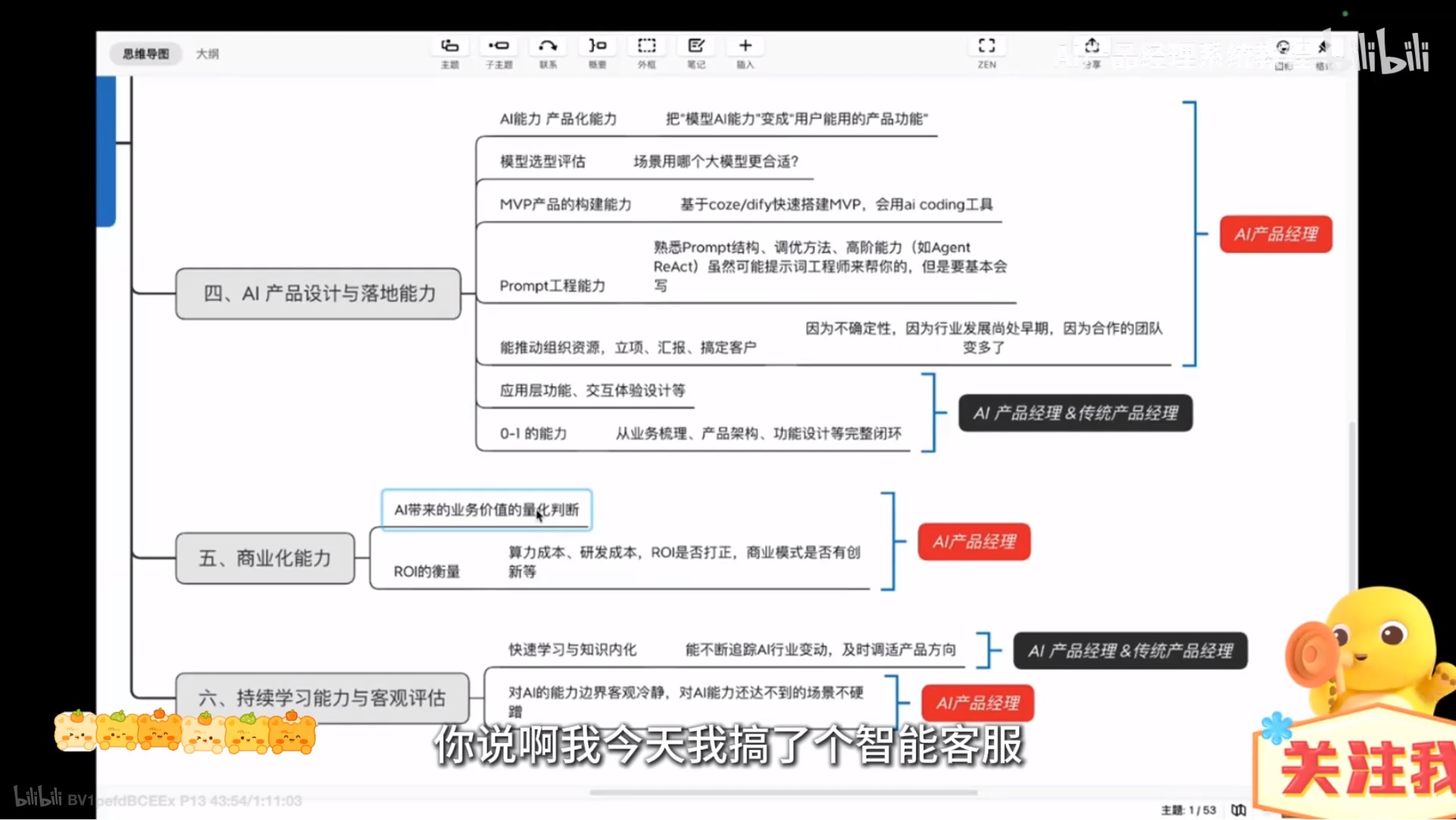The width and height of the screenshot is (1456, 820).
Task: Select the 联系 relationship tool
Action: coord(548,47)
